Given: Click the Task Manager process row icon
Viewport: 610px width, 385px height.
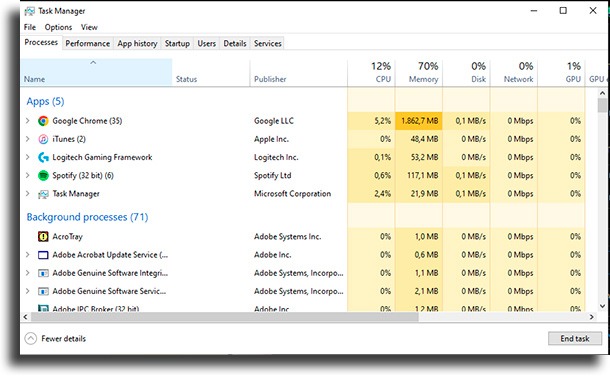Looking at the screenshot, I should (43, 194).
